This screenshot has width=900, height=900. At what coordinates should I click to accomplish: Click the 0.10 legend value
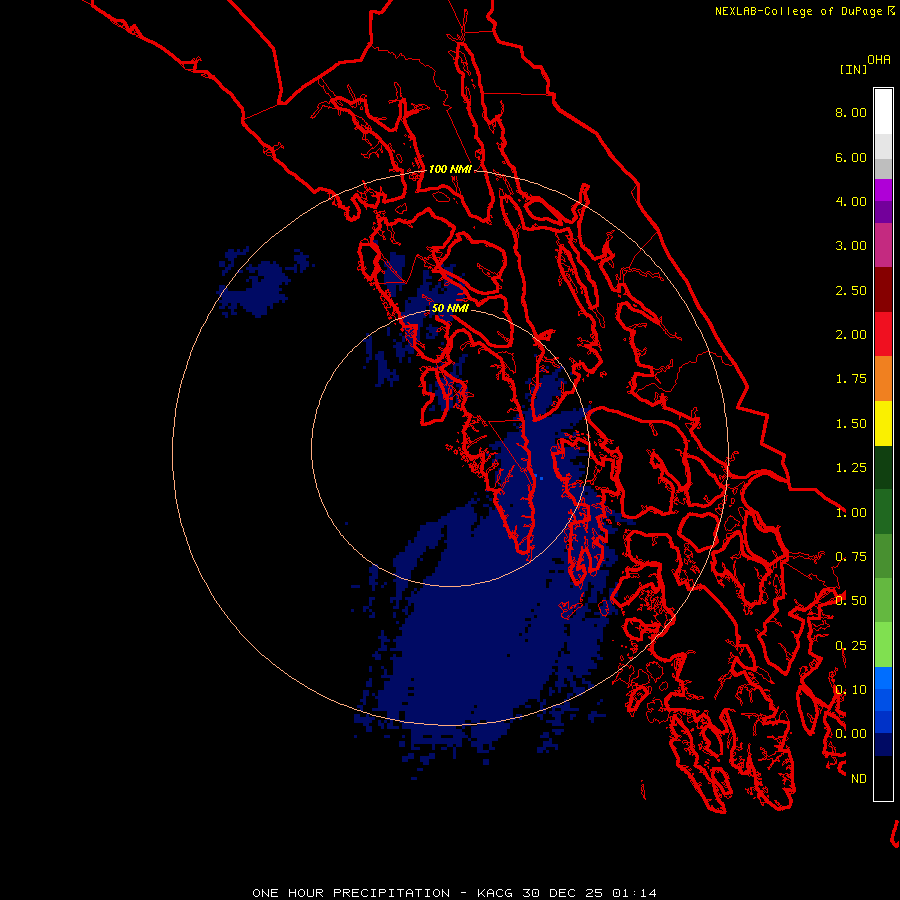click(851, 690)
